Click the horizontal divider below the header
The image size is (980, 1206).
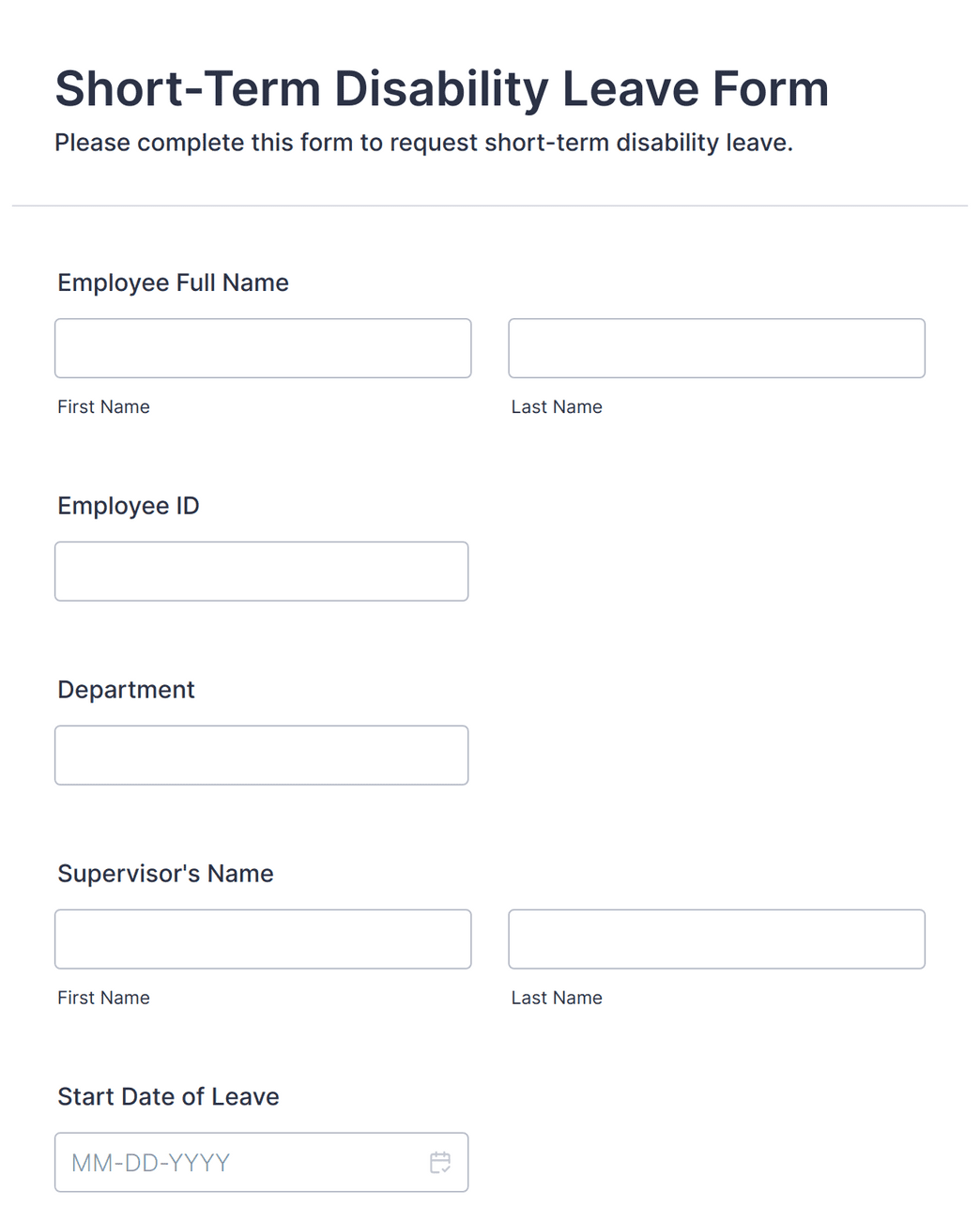(x=490, y=206)
